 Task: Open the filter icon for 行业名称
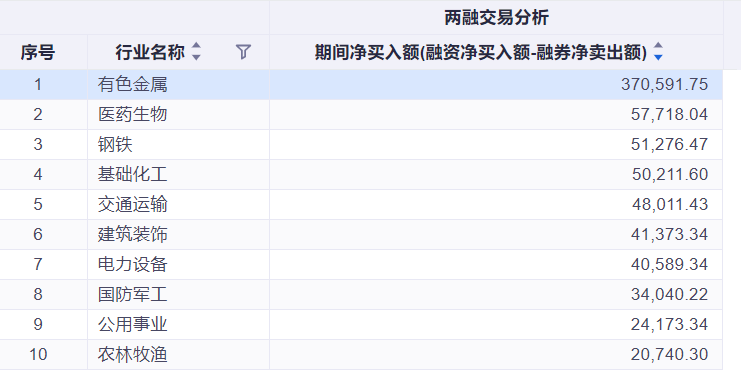pyautogui.click(x=243, y=52)
